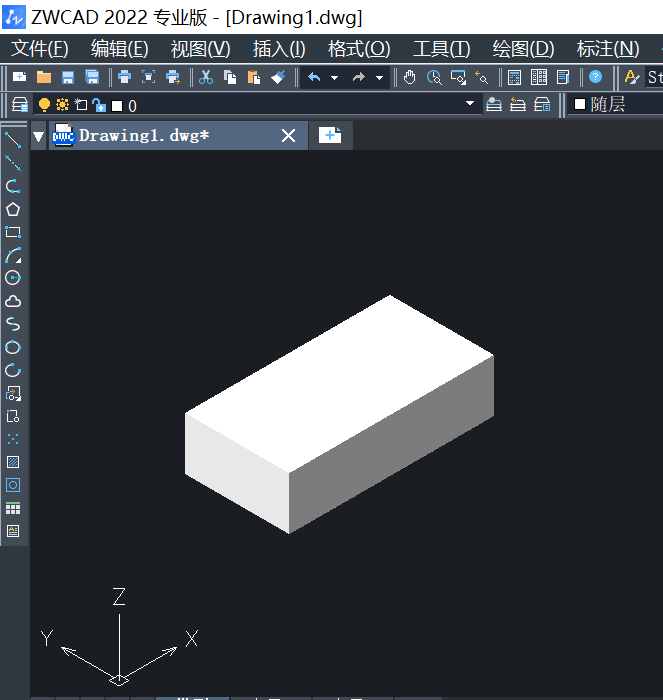Select the Zoom Window tool
Image resolution: width=663 pixels, height=700 pixels.
pyautogui.click(x=458, y=77)
